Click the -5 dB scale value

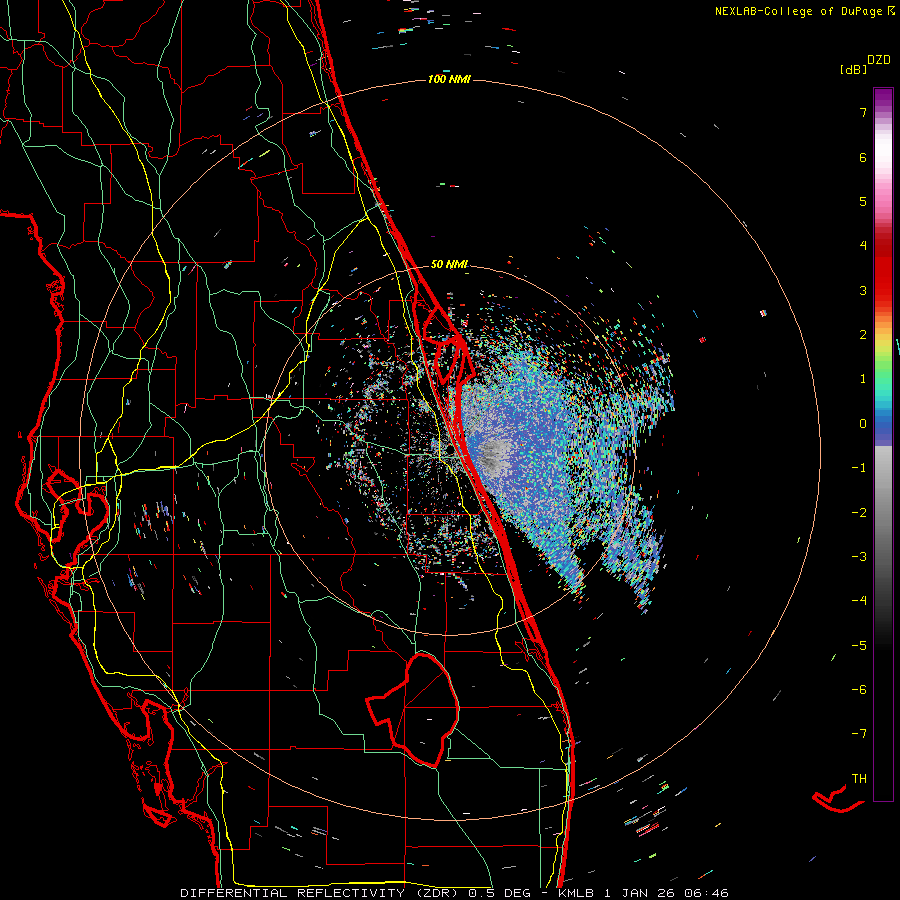point(859,646)
